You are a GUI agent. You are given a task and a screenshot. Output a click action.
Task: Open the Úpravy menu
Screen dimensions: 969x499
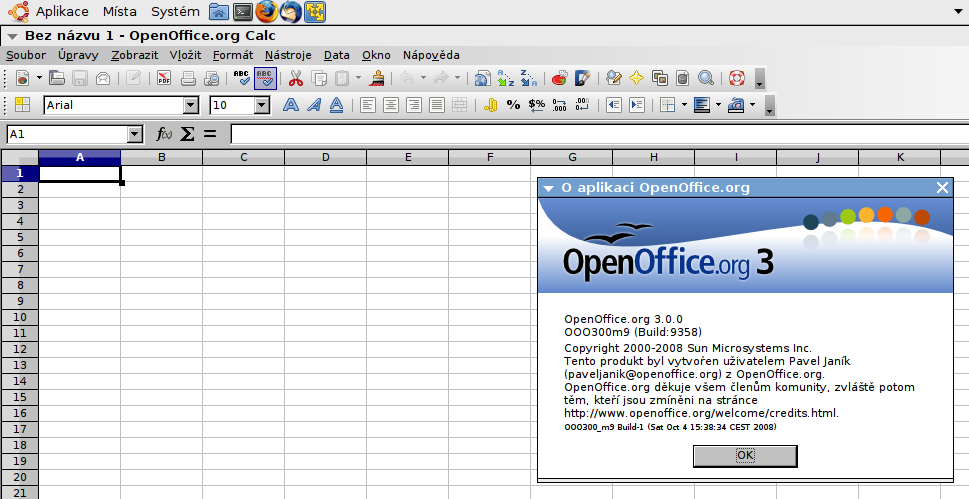point(78,55)
